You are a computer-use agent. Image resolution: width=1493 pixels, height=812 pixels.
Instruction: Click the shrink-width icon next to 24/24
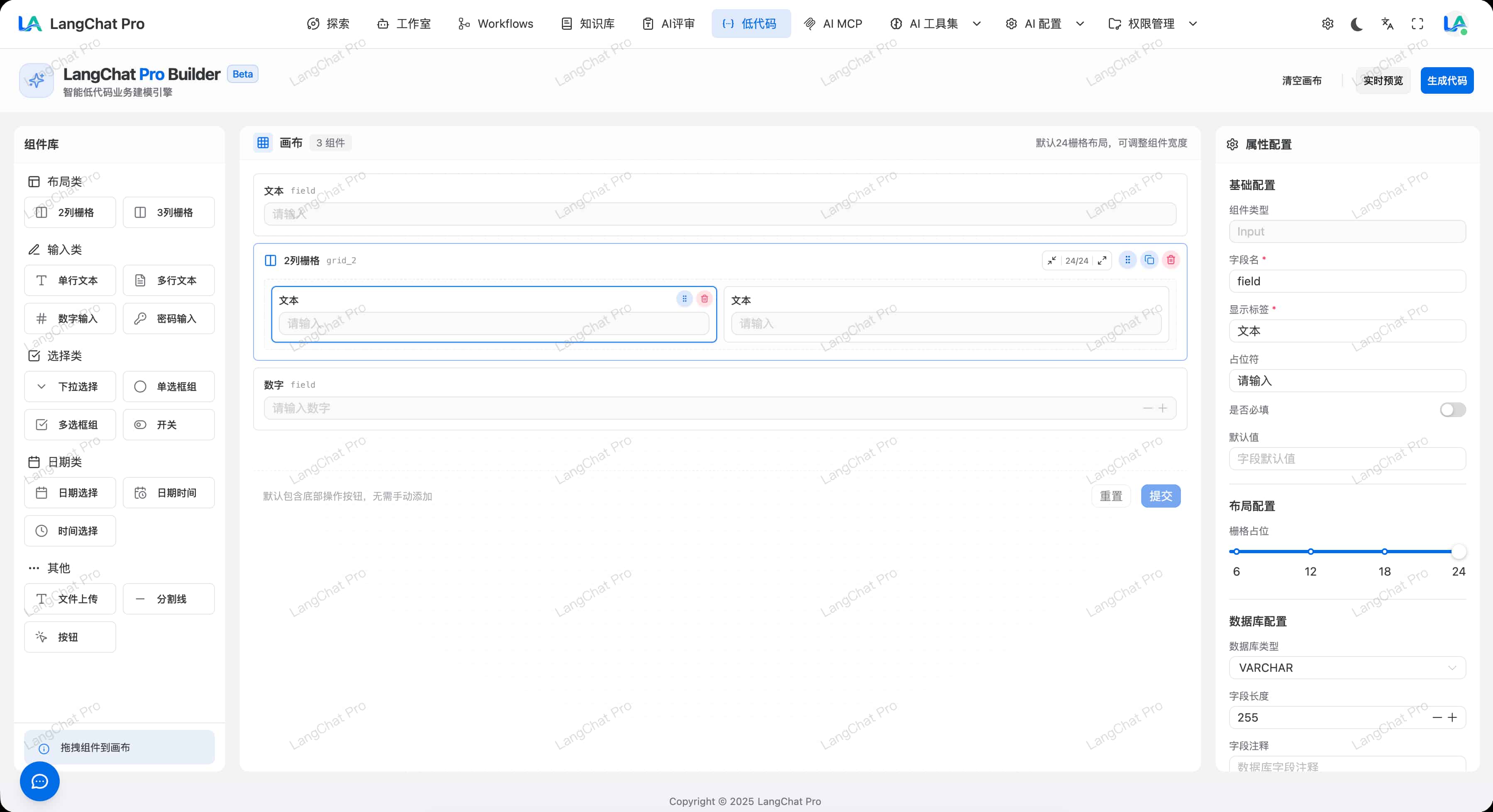[x=1051, y=260]
